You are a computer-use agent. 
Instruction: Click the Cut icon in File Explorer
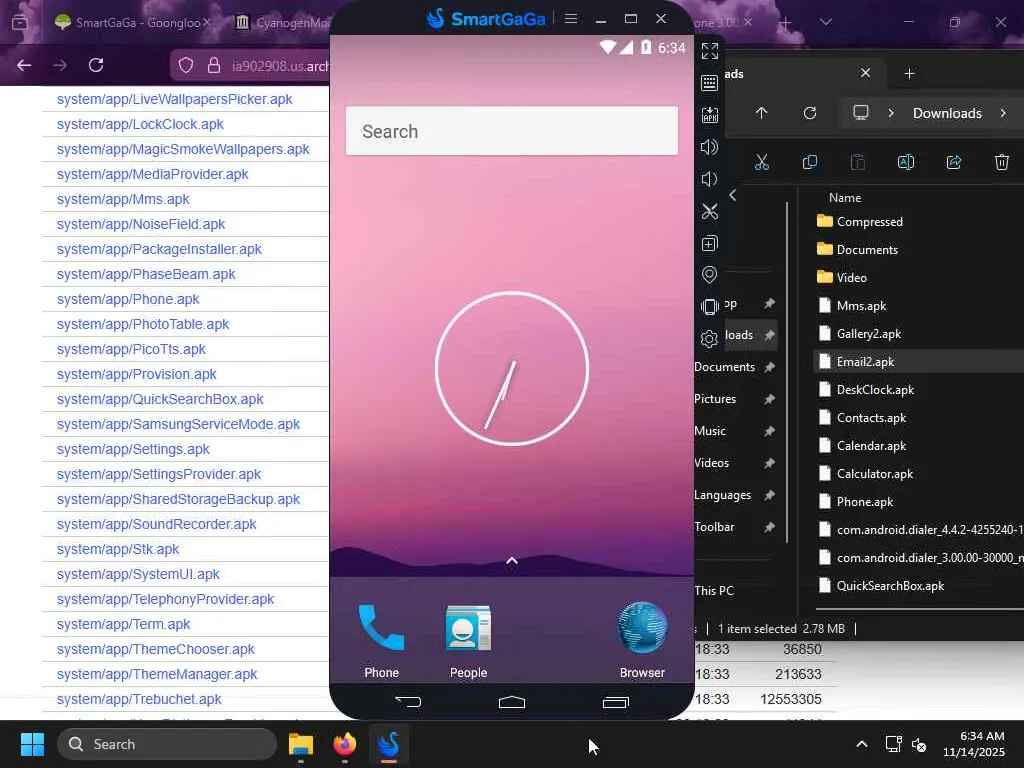(x=761, y=162)
